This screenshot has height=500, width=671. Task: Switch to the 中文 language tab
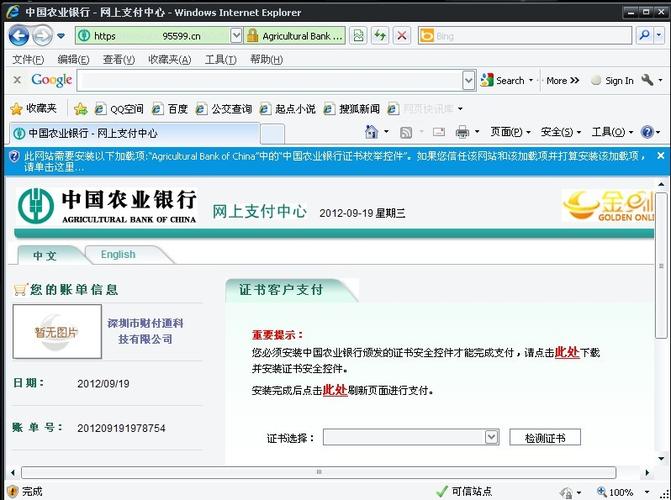pyautogui.click(x=45, y=256)
